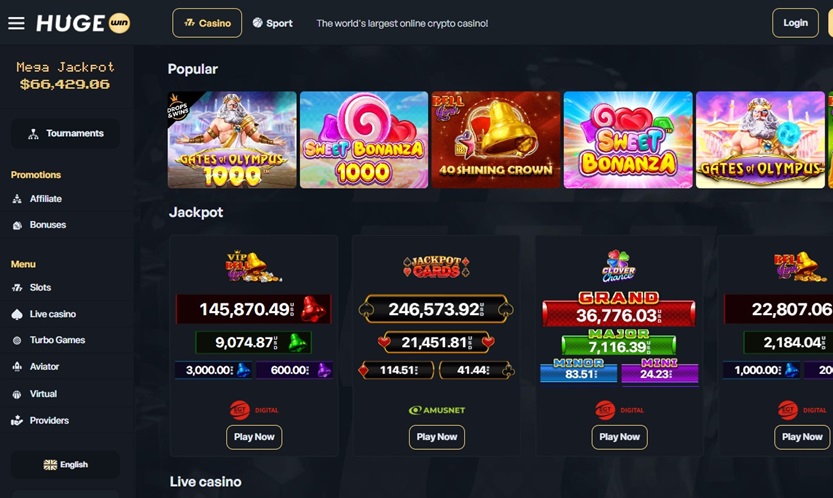Open the hamburger menu icon
The width and height of the screenshot is (833, 498).
16,23
